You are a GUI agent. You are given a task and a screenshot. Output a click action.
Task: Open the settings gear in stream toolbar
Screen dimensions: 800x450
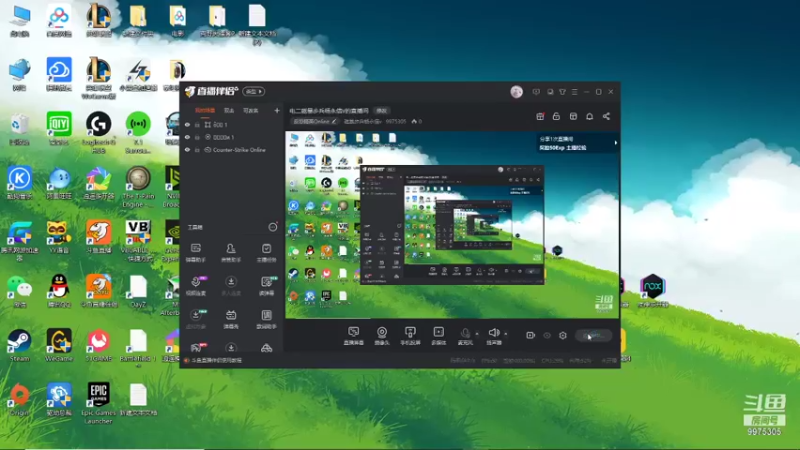coord(563,335)
